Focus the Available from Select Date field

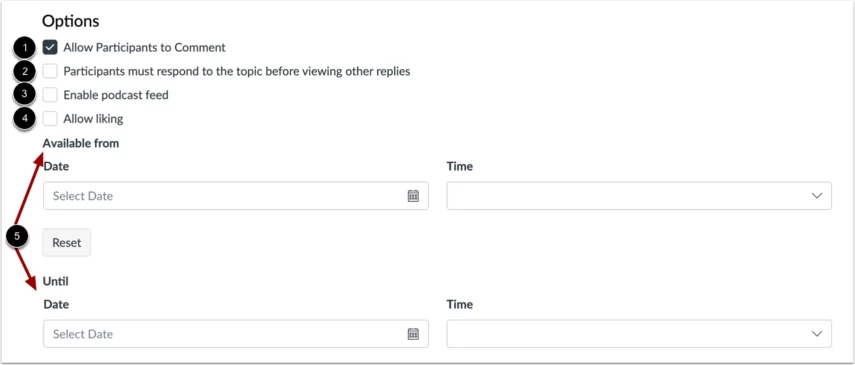pyautogui.click(x=236, y=196)
